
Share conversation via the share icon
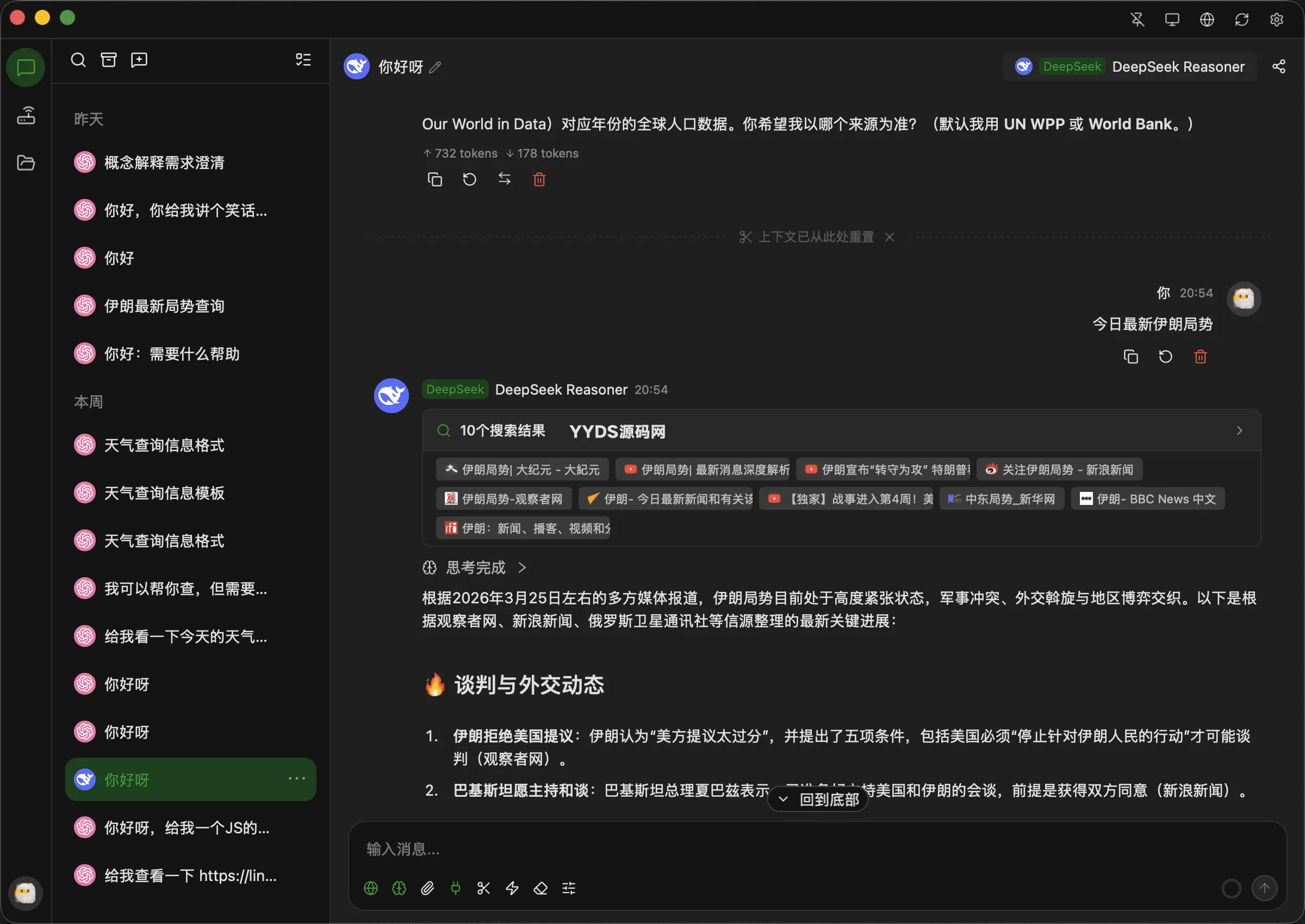[x=1279, y=66]
